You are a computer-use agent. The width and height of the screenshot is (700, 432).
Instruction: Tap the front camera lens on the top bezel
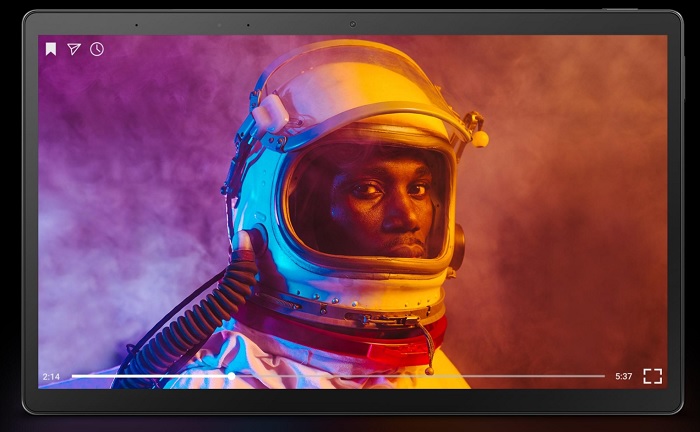(x=353, y=24)
